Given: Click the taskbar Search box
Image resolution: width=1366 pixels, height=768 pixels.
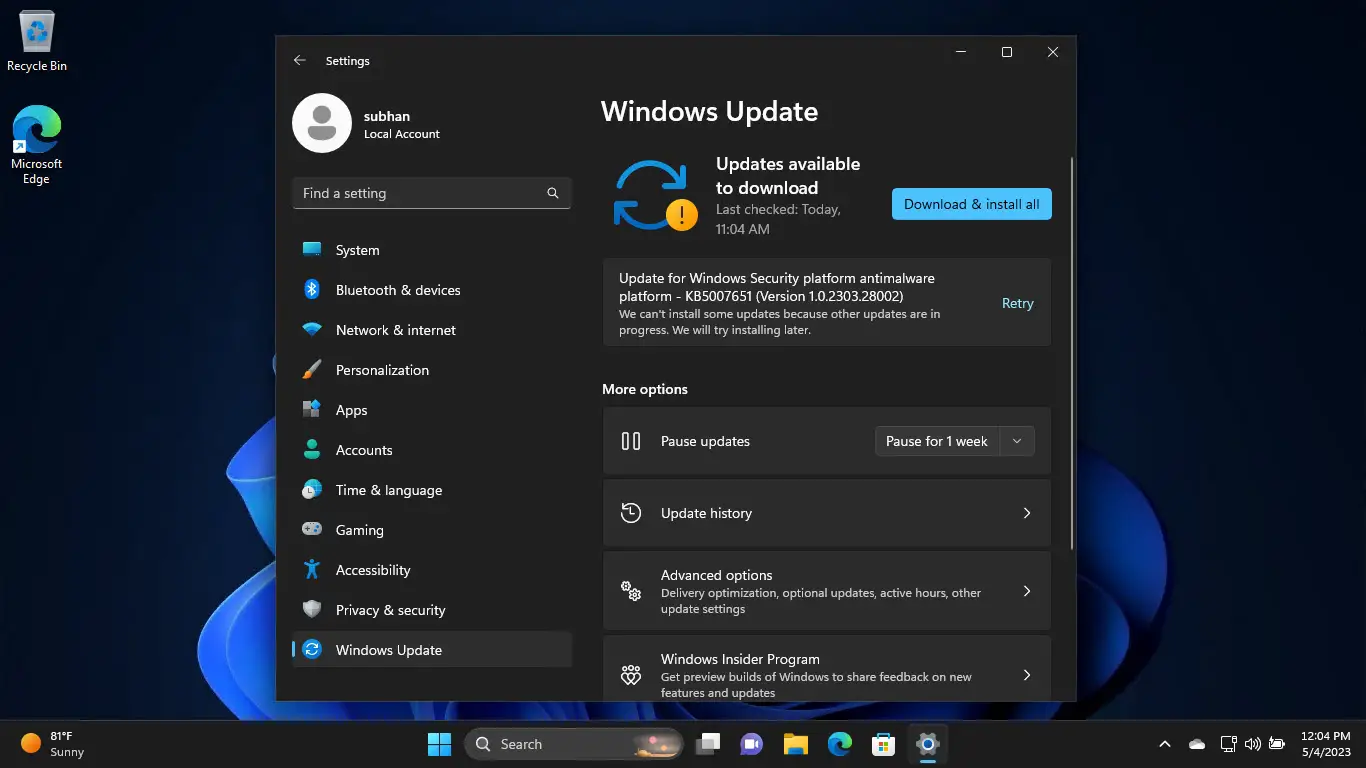Looking at the screenshot, I should click(x=574, y=744).
